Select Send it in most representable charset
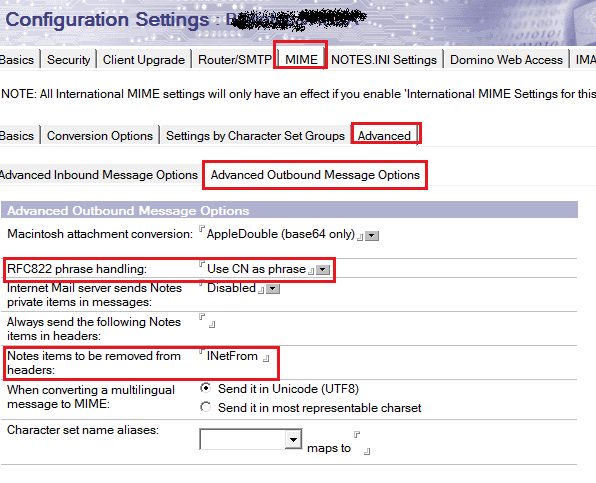 [x=206, y=407]
